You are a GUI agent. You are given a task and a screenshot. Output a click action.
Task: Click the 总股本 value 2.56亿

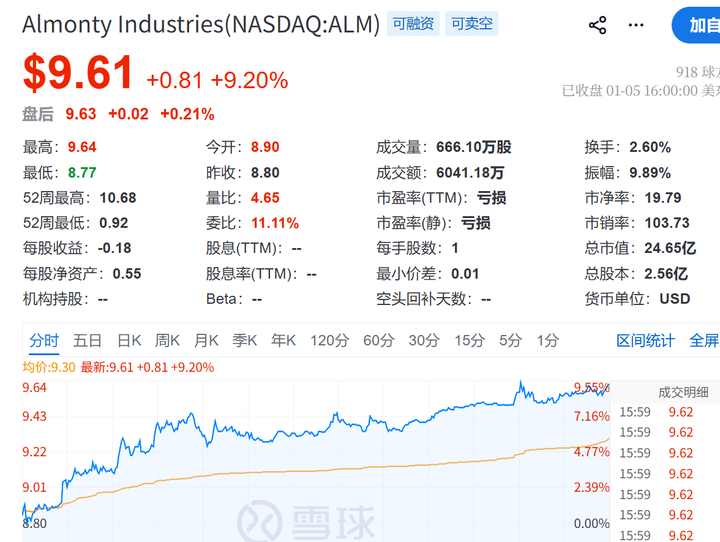666,274
